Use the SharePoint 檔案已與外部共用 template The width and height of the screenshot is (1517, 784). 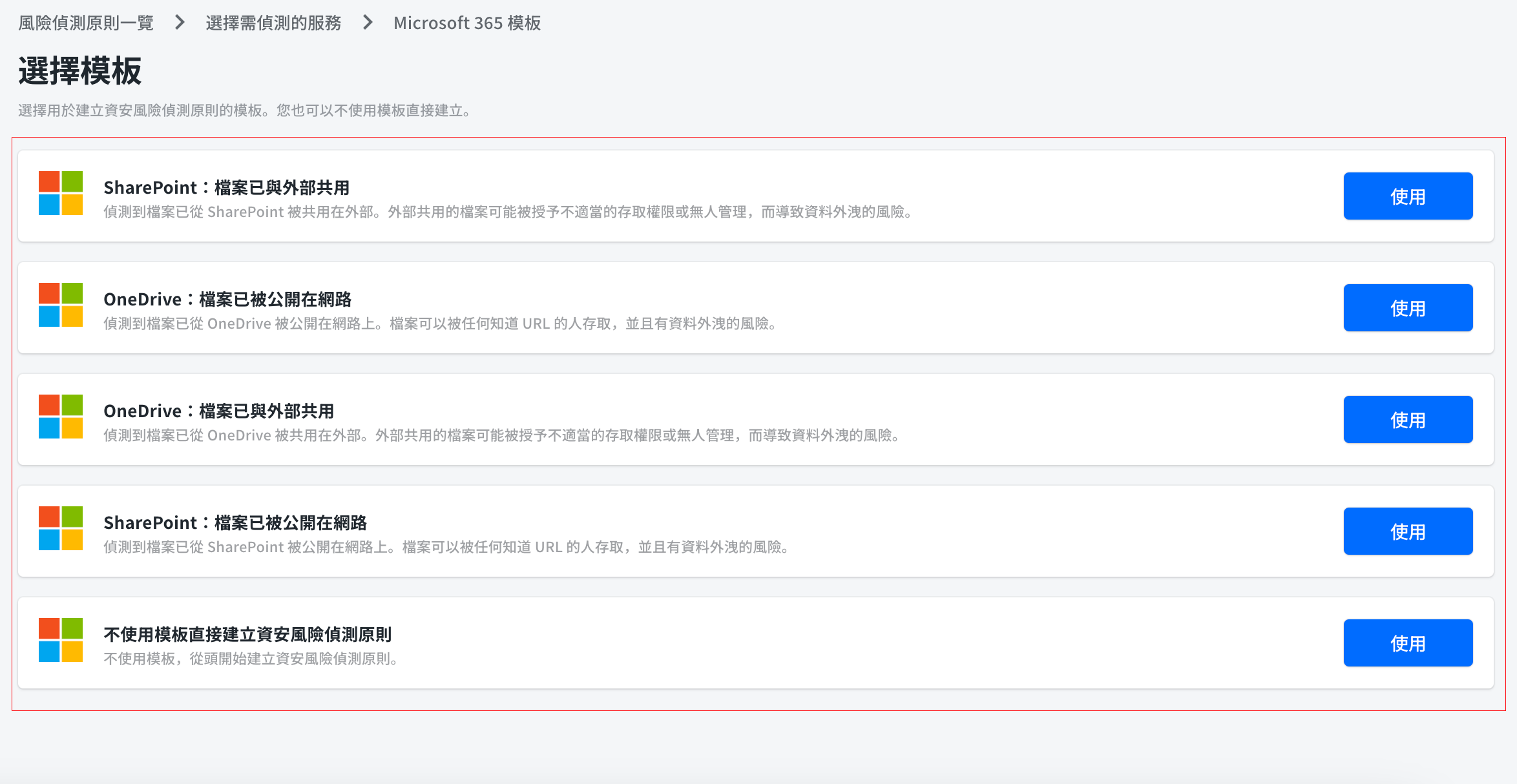[x=1408, y=196]
